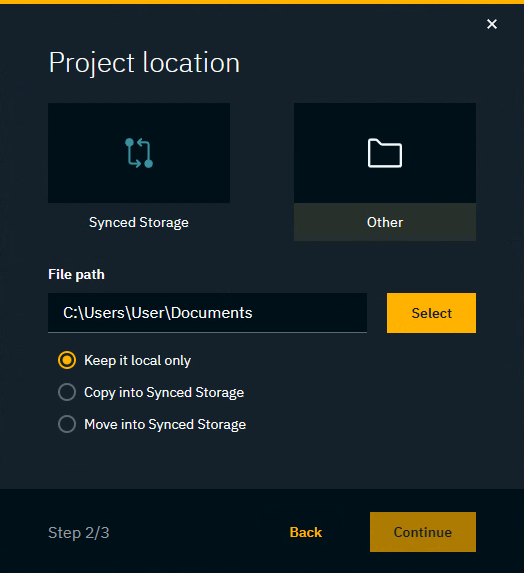Click the 'Move into Synced Storage' label text
The width and height of the screenshot is (524, 573).
(165, 424)
